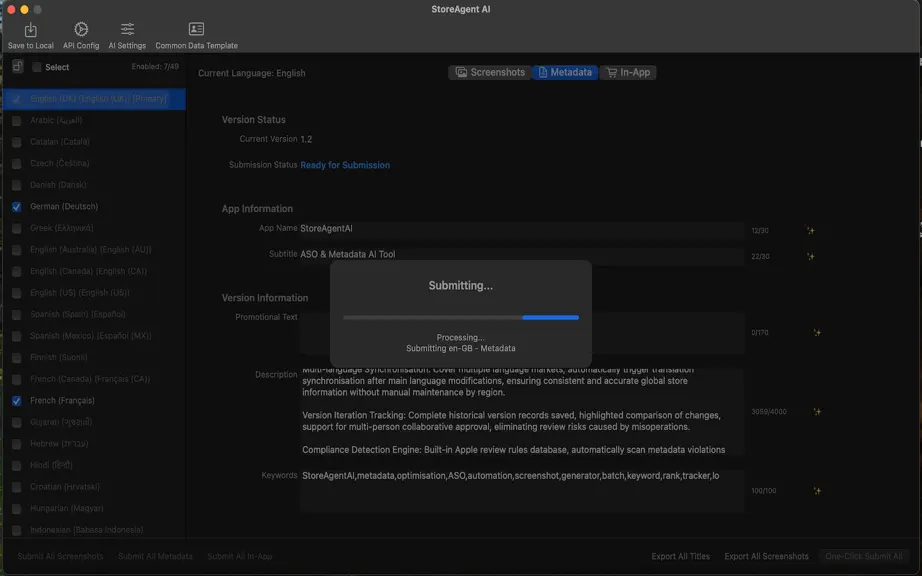
Task: Click the 100/100 keywords character count
Action: tap(764, 491)
